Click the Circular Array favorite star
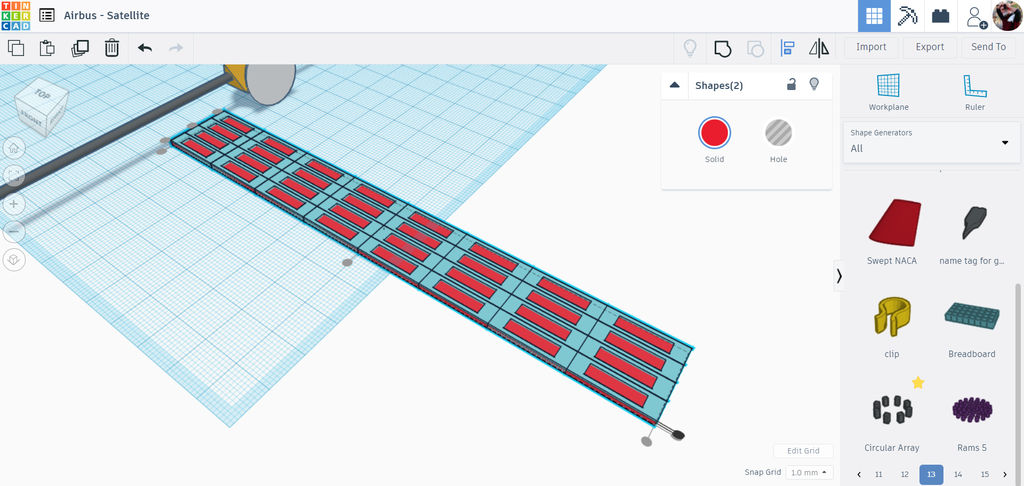Image resolution: width=1024 pixels, height=486 pixels. [x=918, y=383]
